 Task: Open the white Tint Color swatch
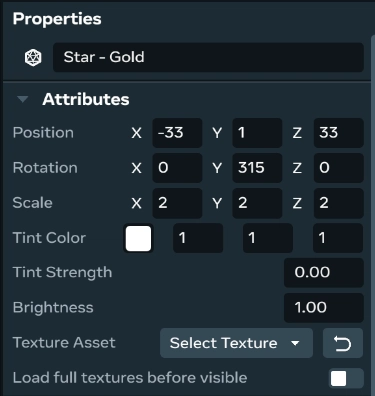(x=138, y=238)
